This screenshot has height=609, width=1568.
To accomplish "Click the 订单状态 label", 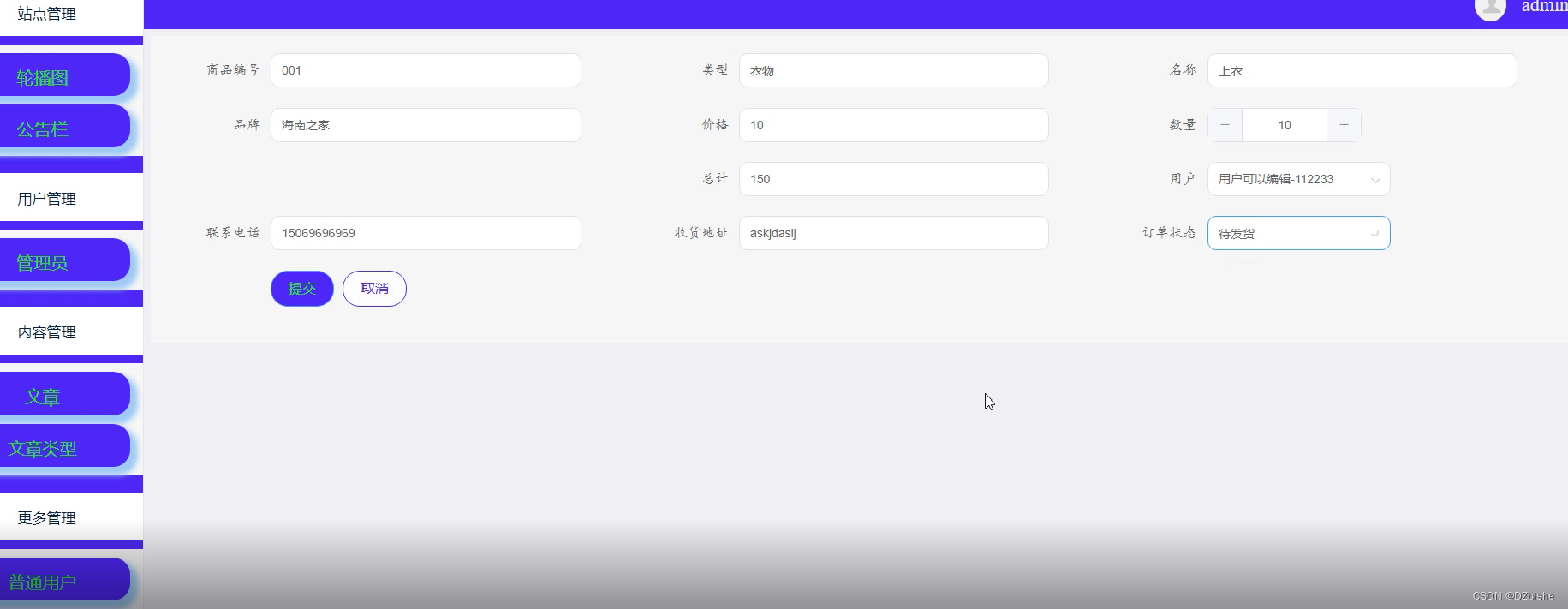I will [1169, 233].
